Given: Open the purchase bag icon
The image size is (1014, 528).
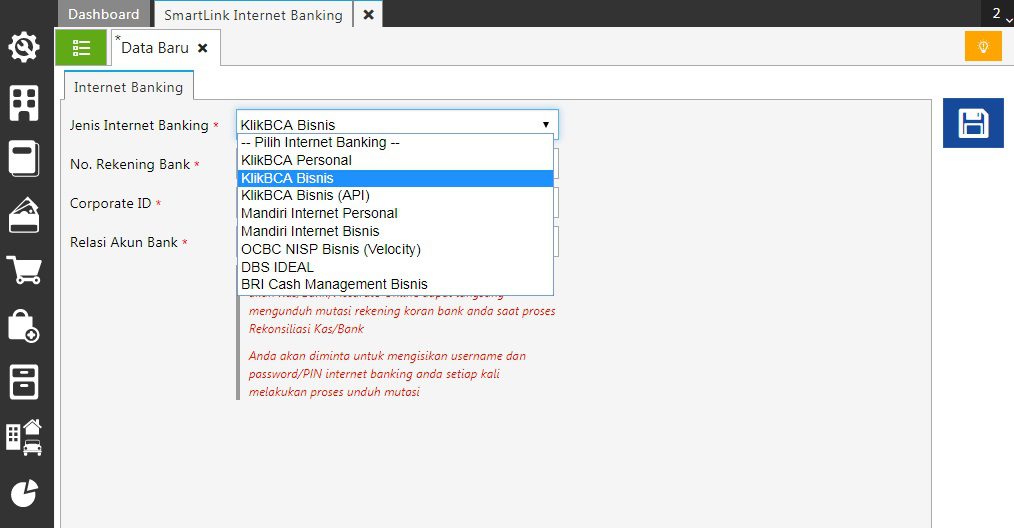Looking at the screenshot, I should pos(24,326).
